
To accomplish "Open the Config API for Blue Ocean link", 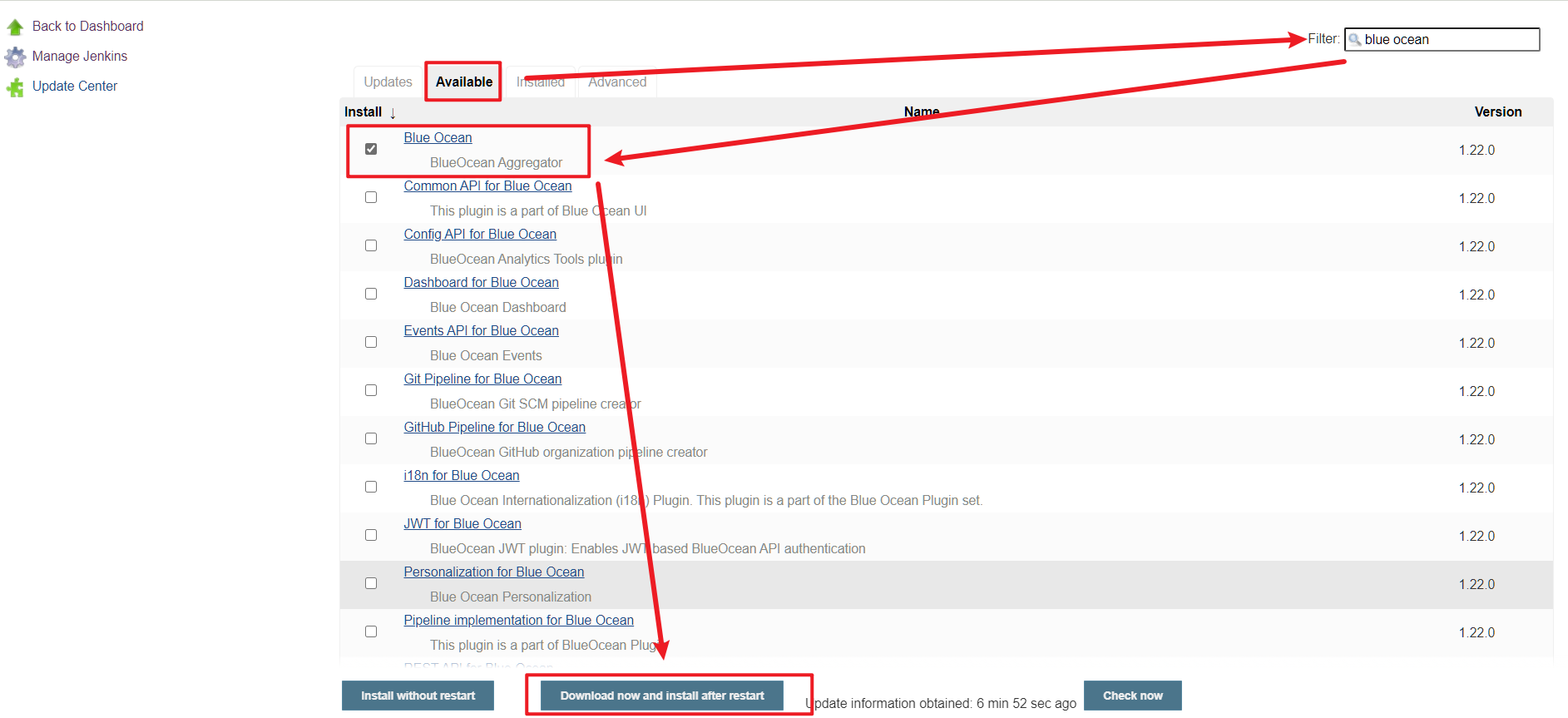I will coord(480,235).
